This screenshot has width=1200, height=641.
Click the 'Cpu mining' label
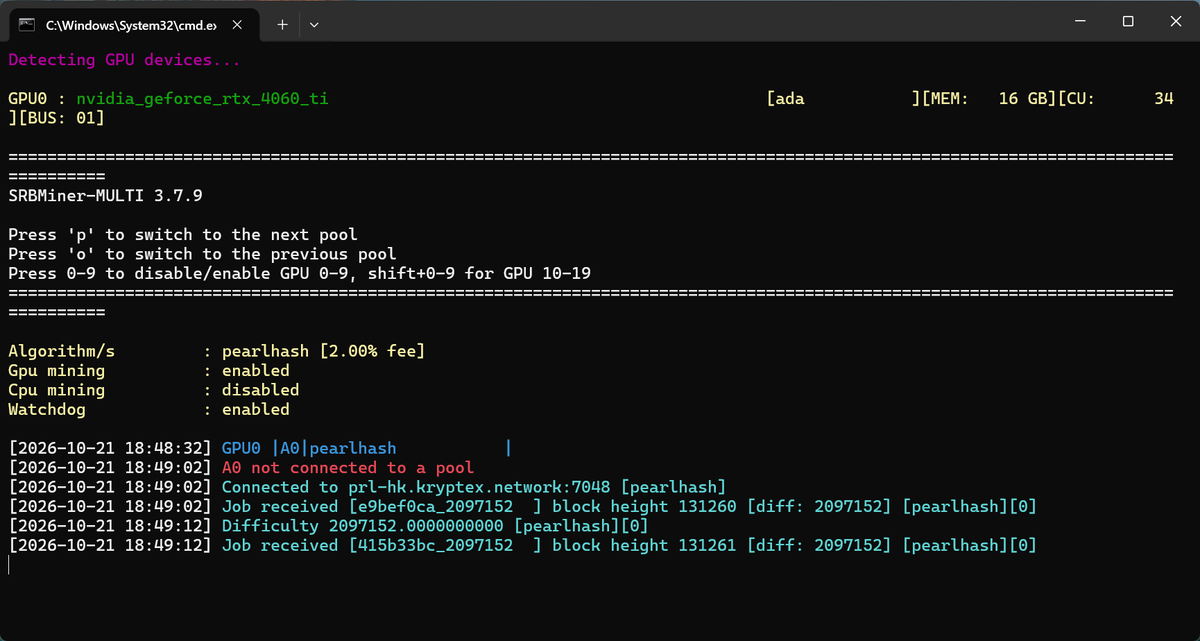coord(56,390)
